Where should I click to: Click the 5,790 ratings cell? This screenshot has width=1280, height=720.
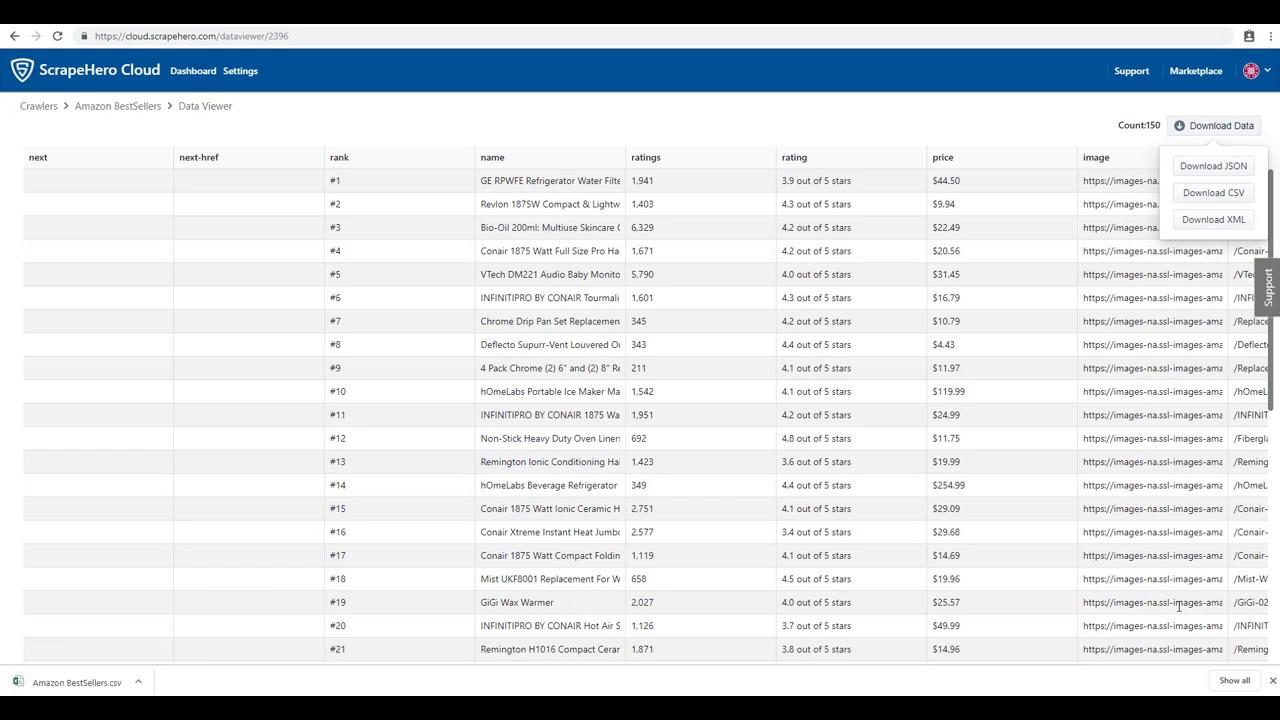coord(701,274)
